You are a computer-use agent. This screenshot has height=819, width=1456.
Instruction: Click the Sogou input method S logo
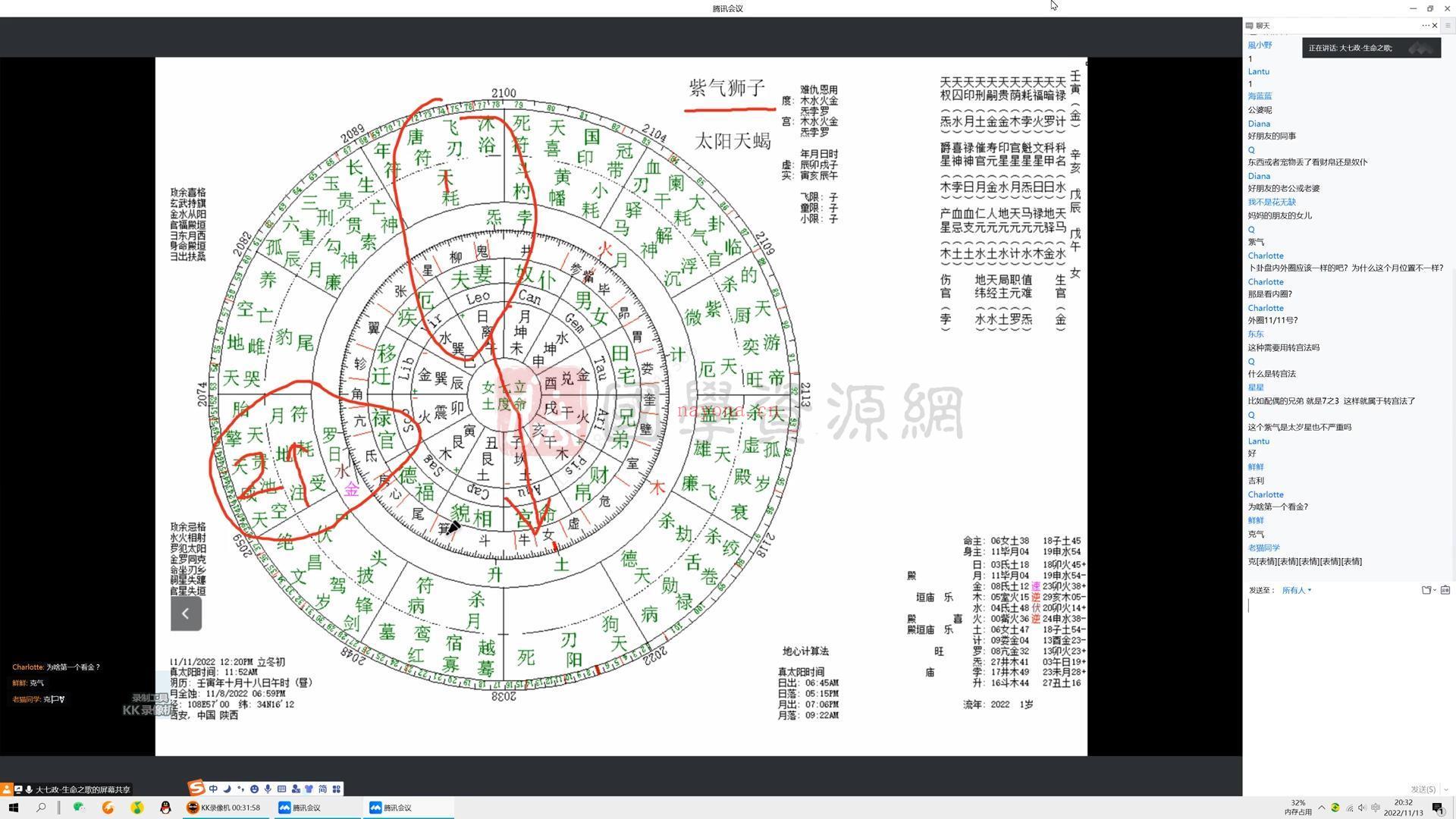[x=196, y=788]
